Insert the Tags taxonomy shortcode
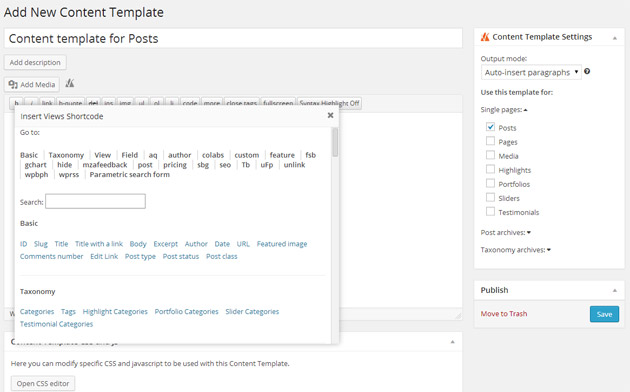This screenshot has height=392, width=630. (x=68, y=312)
